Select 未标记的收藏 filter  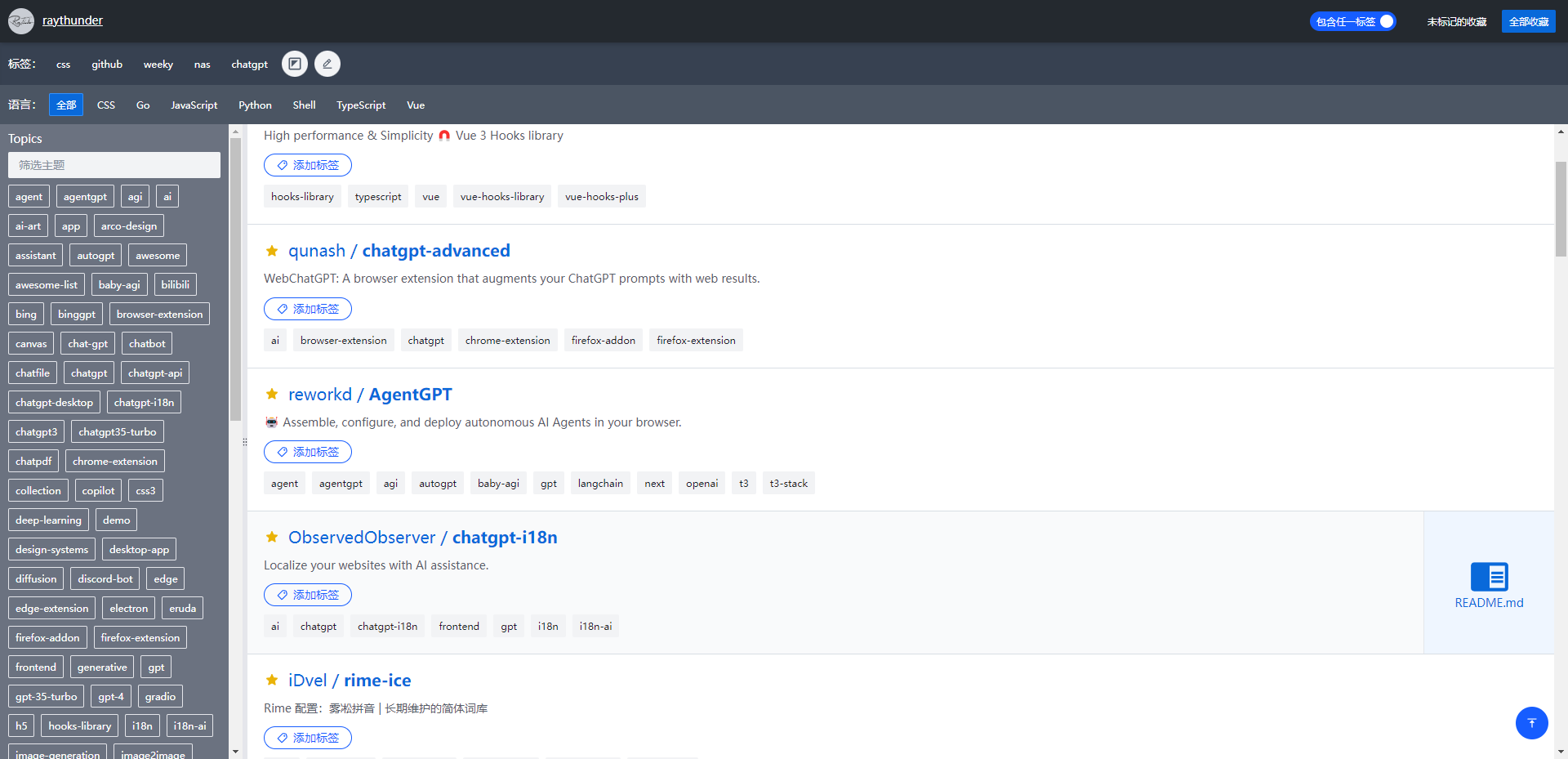(x=1456, y=22)
